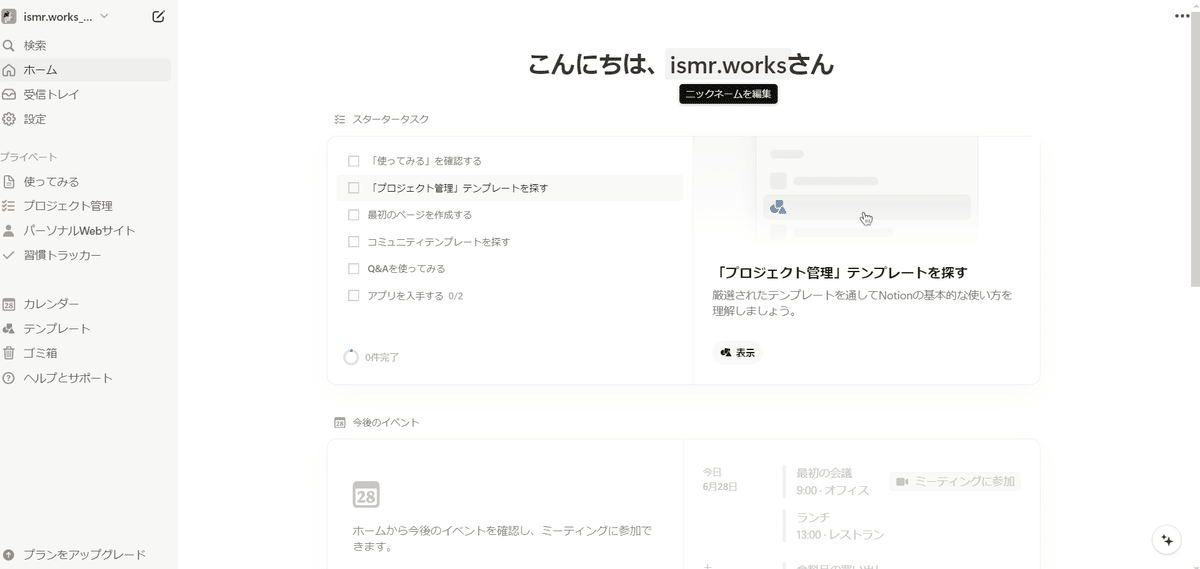Open the three-dot options menu
The image size is (1200, 569).
click(1182, 17)
